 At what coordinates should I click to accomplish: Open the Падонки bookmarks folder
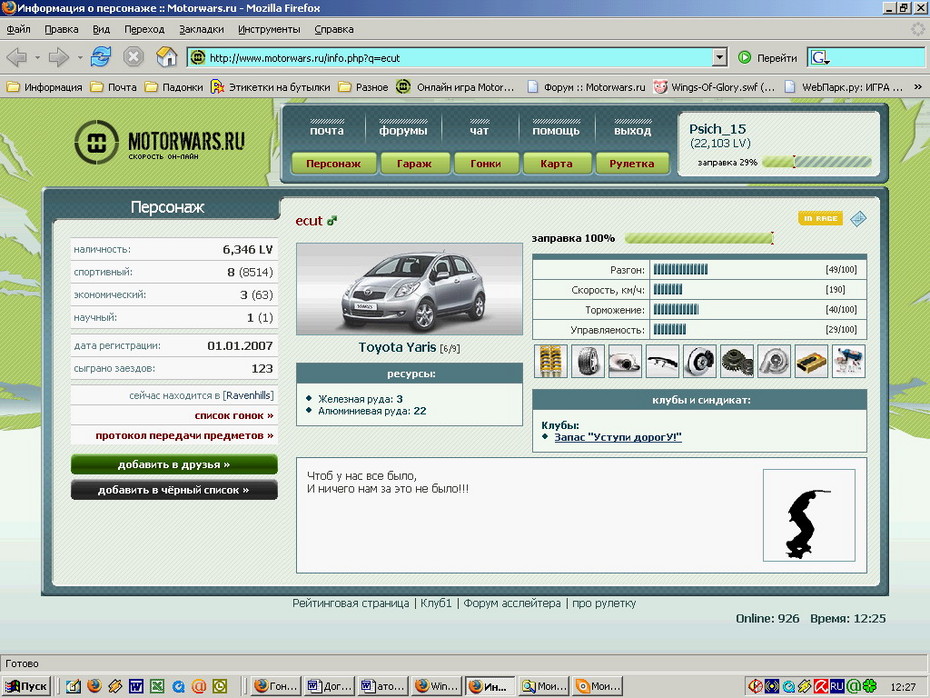click(174, 87)
